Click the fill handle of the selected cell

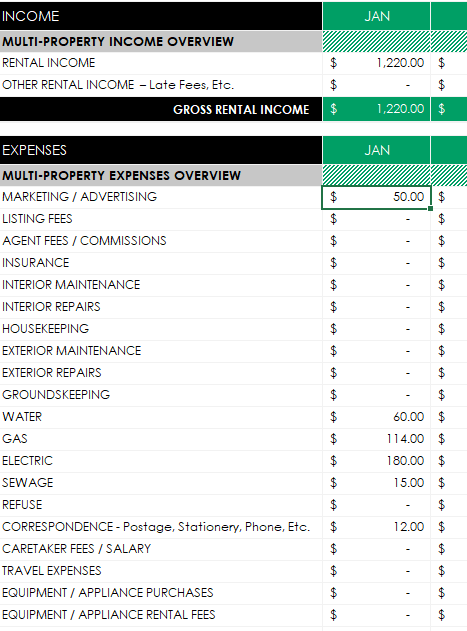(x=430, y=208)
